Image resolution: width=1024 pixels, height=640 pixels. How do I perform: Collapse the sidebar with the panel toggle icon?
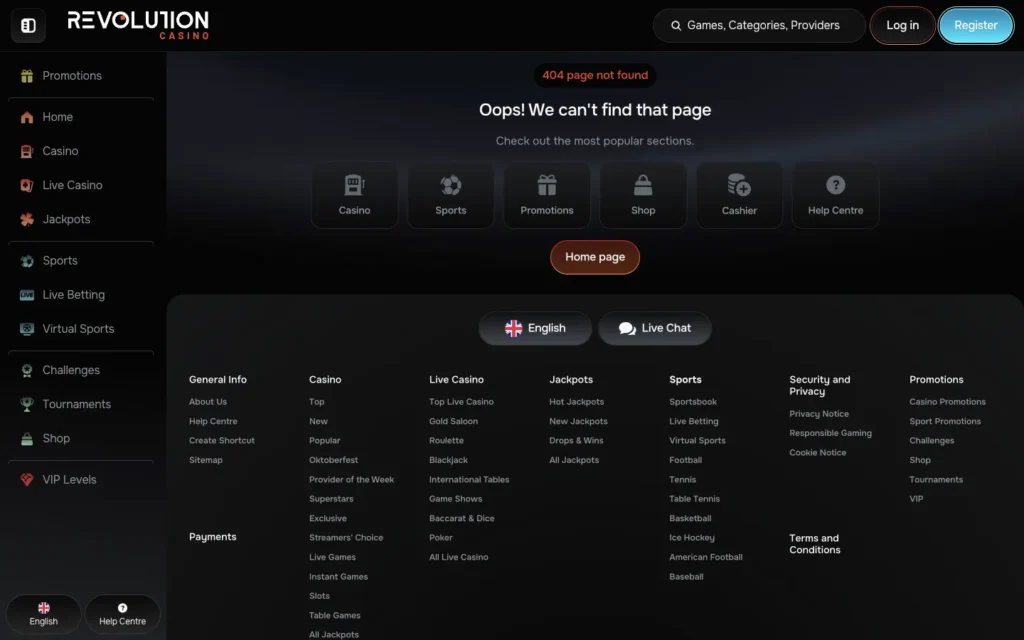click(x=28, y=25)
